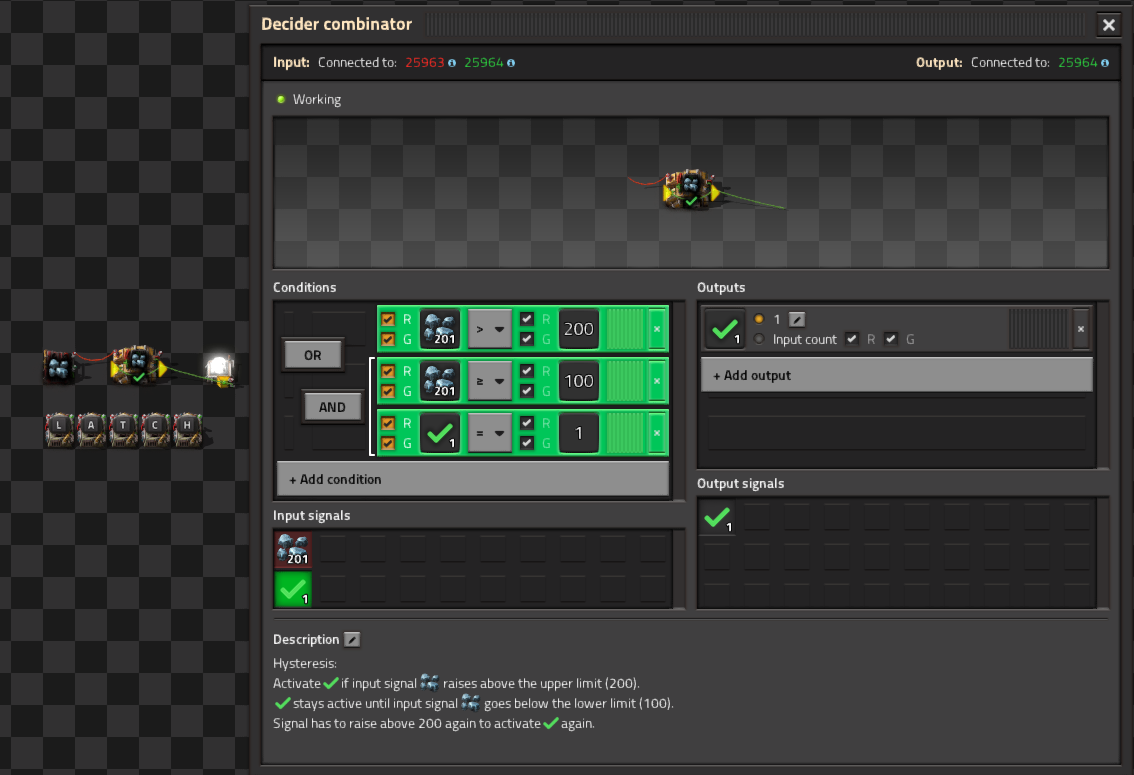Select the Input count radio option

click(x=759, y=339)
